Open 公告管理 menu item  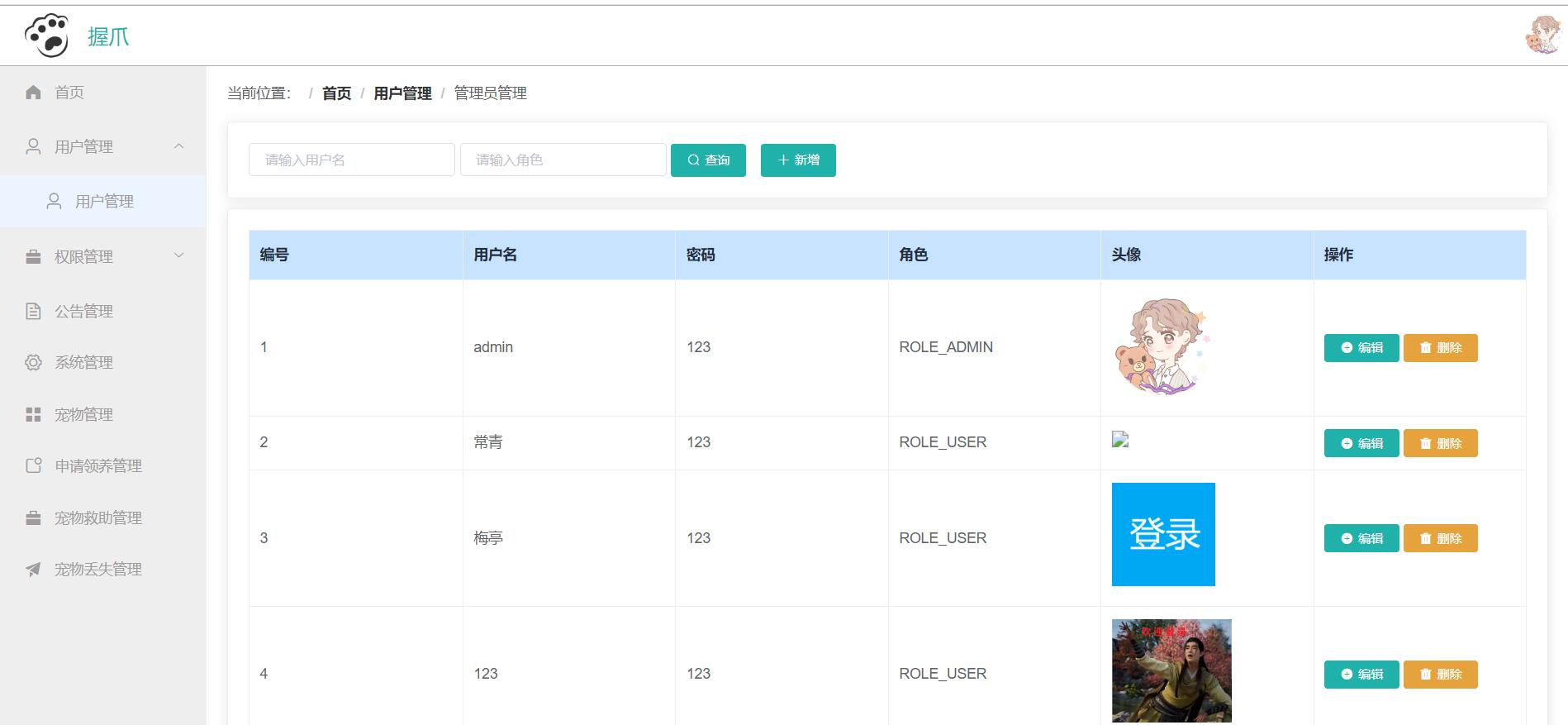coord(102,311)
